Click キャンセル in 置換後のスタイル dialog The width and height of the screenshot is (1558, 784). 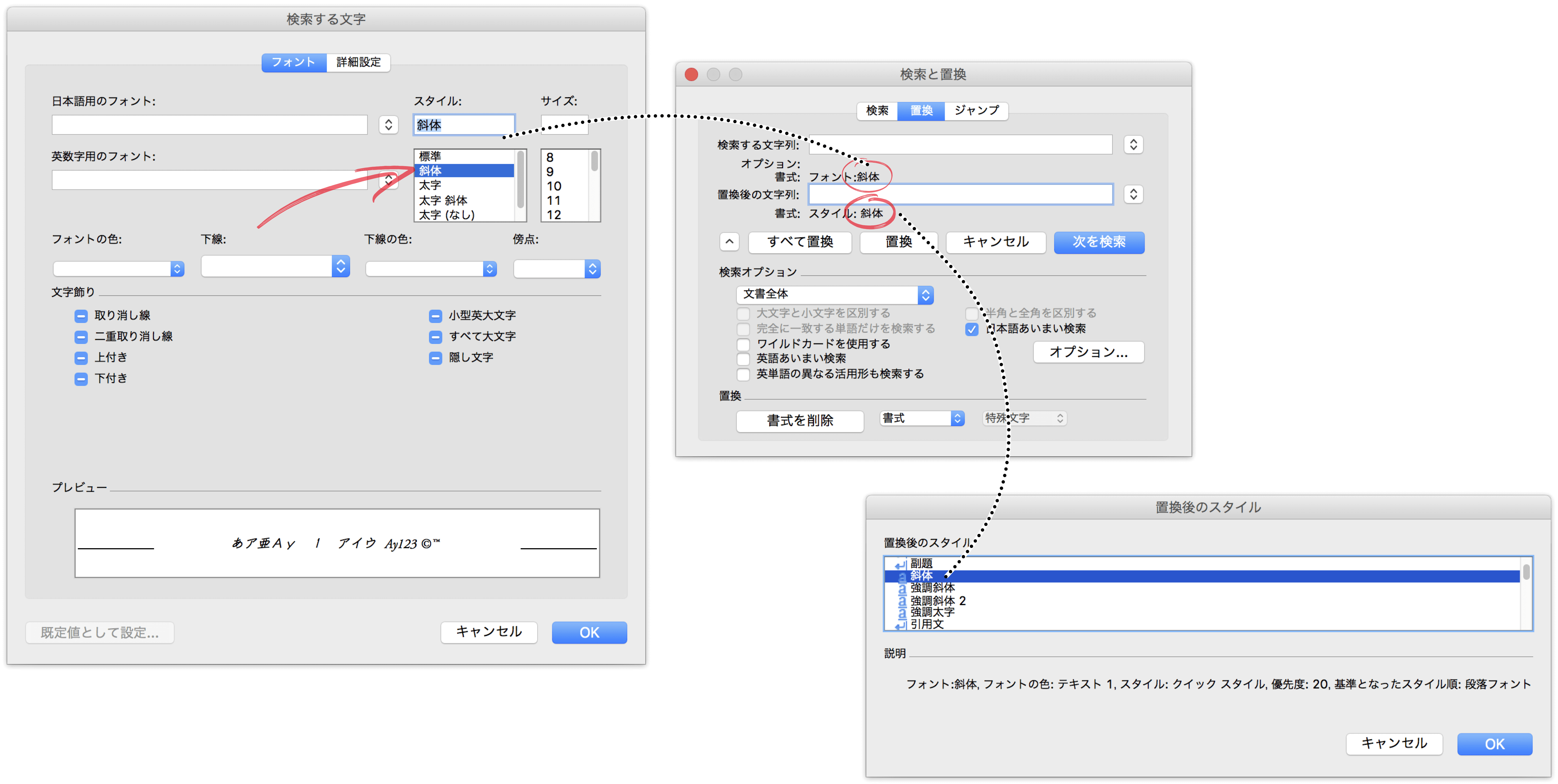coord(1394,743)
